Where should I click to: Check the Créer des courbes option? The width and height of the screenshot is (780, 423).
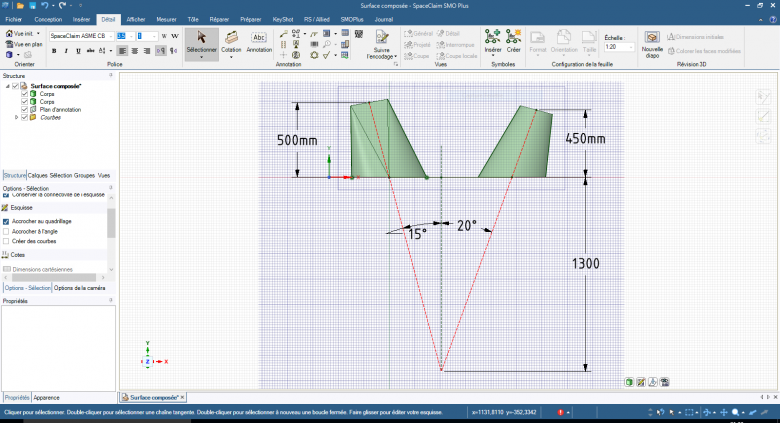pyautogui.click(x=7, y=241)
